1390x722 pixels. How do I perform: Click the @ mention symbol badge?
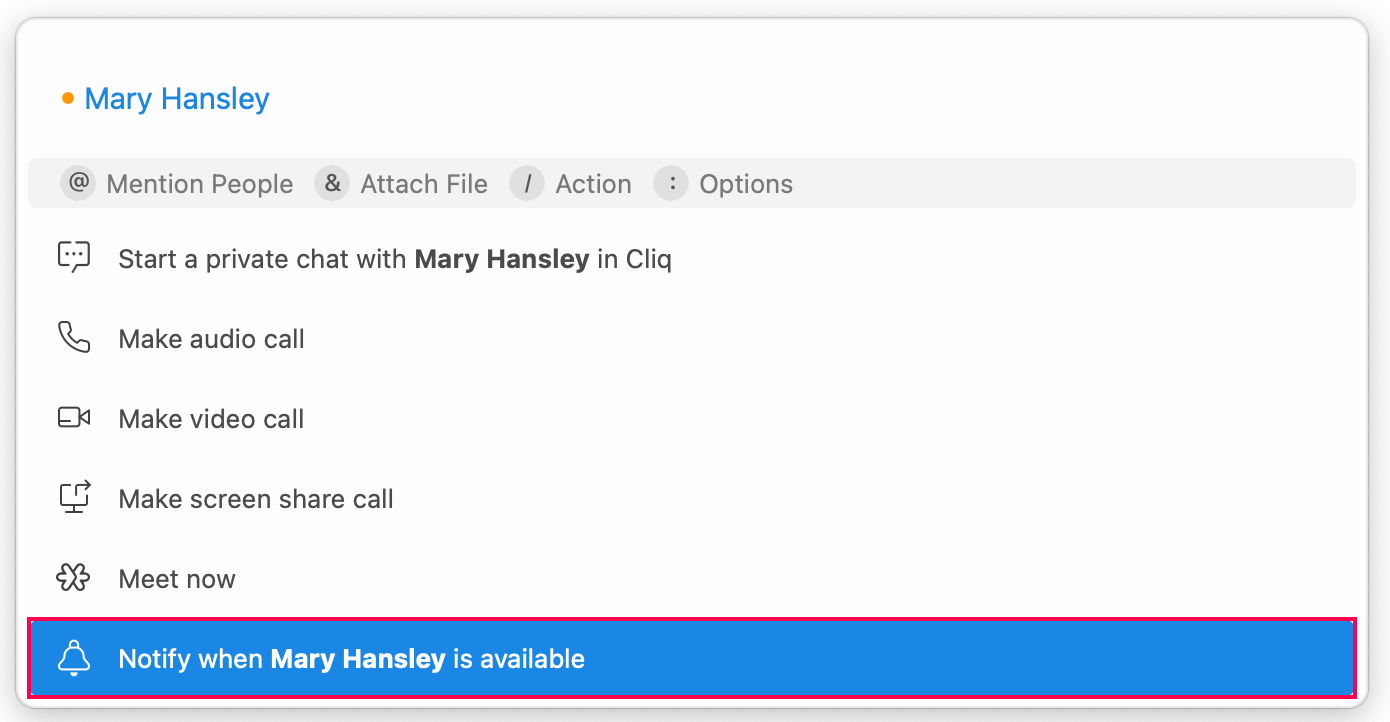tap(78, 184)
